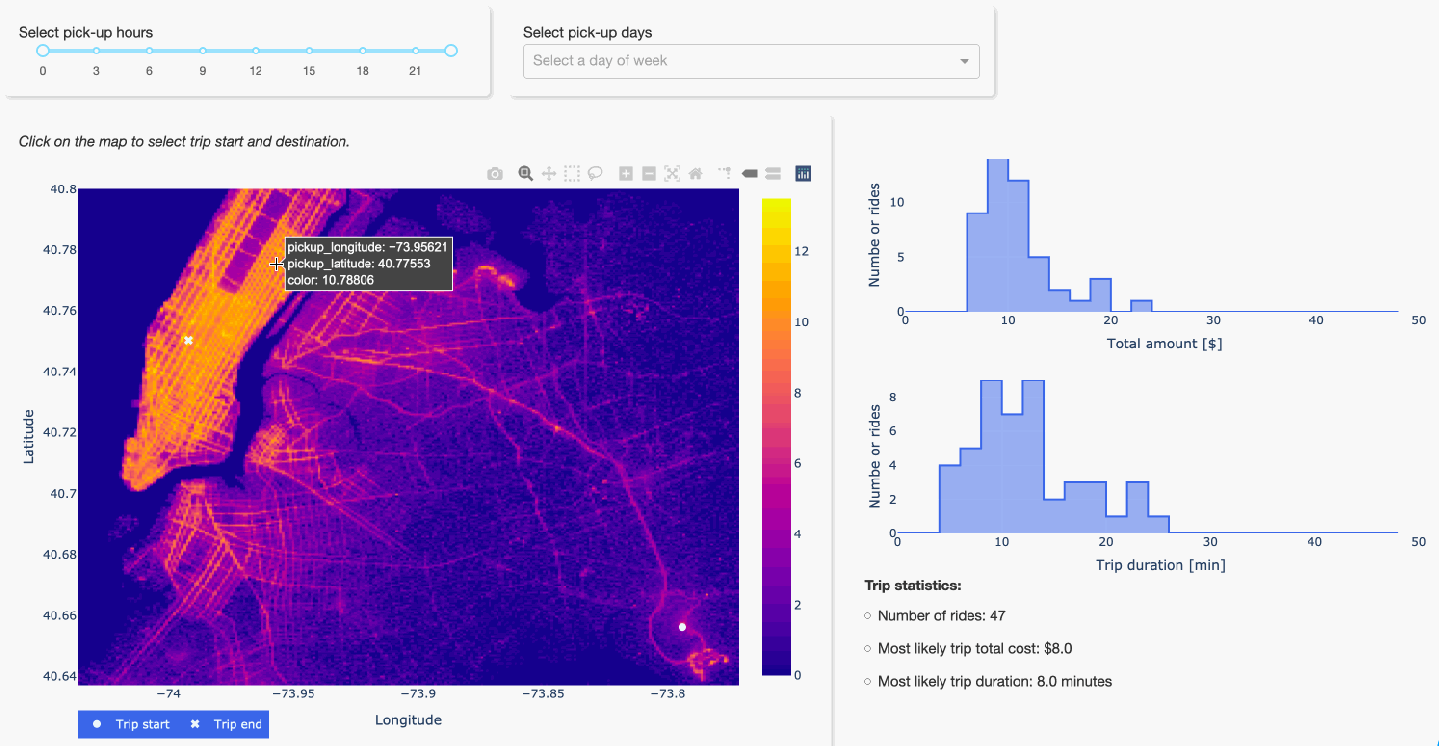Click the map instruction text about trip start

tap(184, 142)
